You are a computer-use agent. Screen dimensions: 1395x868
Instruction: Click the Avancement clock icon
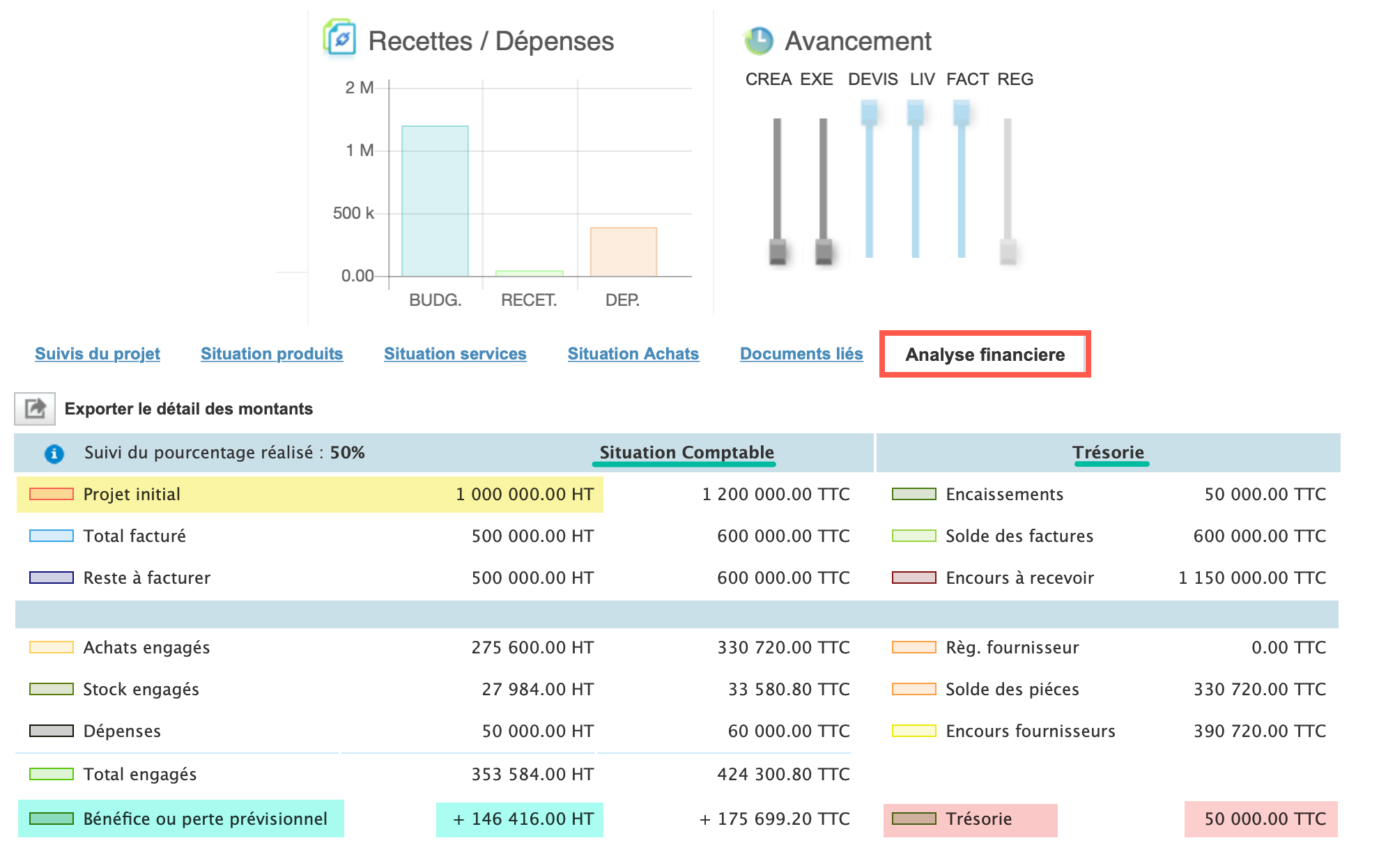click(x=758, y=40)
